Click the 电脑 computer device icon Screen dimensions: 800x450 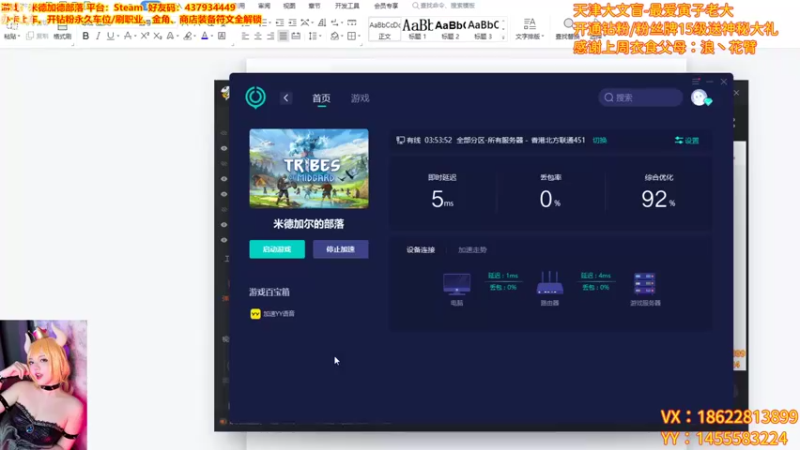[457, 284]
